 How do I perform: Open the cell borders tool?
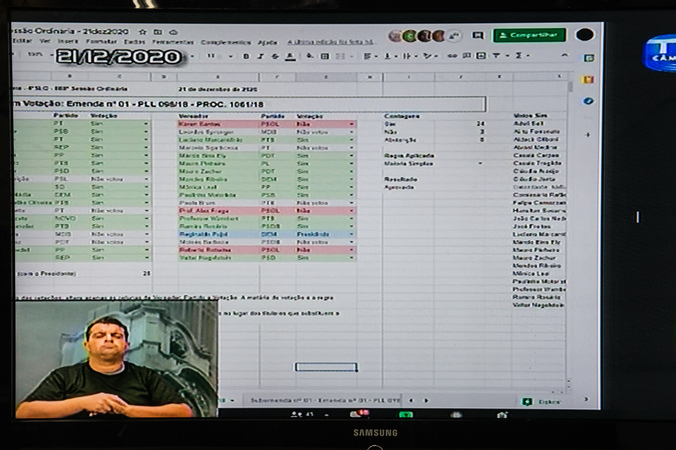click(x=325, y=56)
